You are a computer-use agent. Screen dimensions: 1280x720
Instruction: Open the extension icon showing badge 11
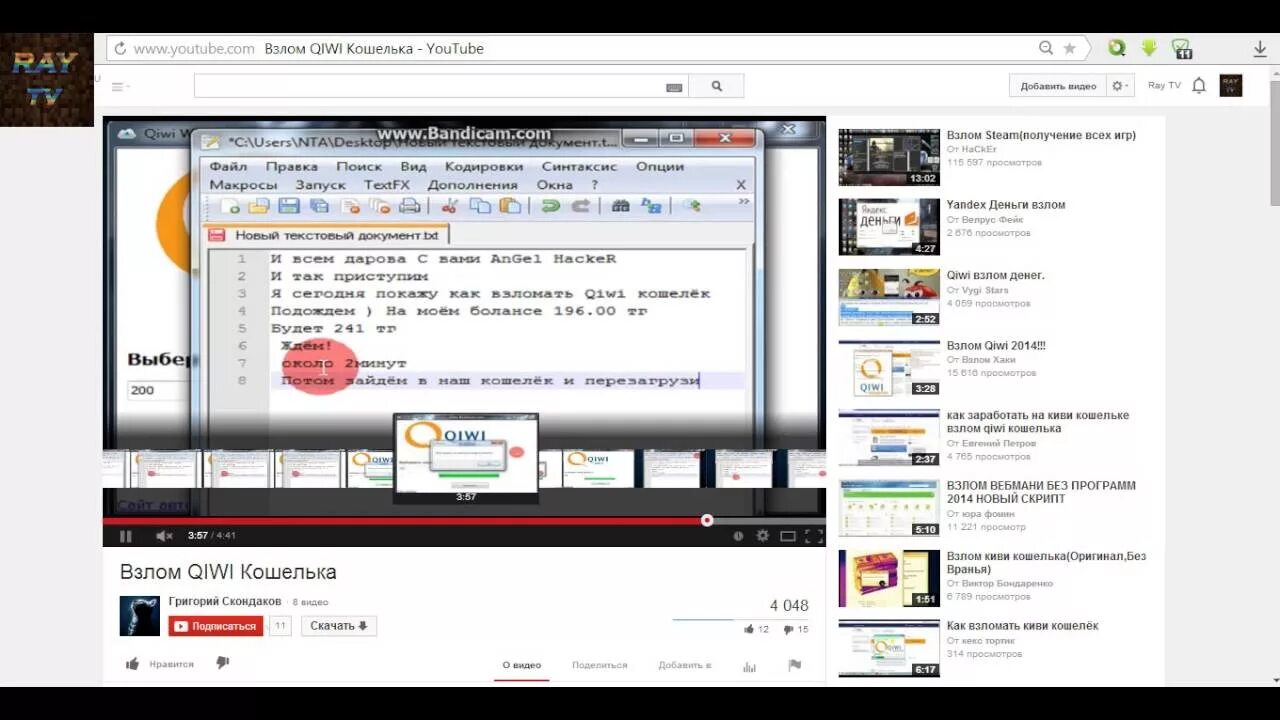pyautogui.click(x=1181, y=48)
